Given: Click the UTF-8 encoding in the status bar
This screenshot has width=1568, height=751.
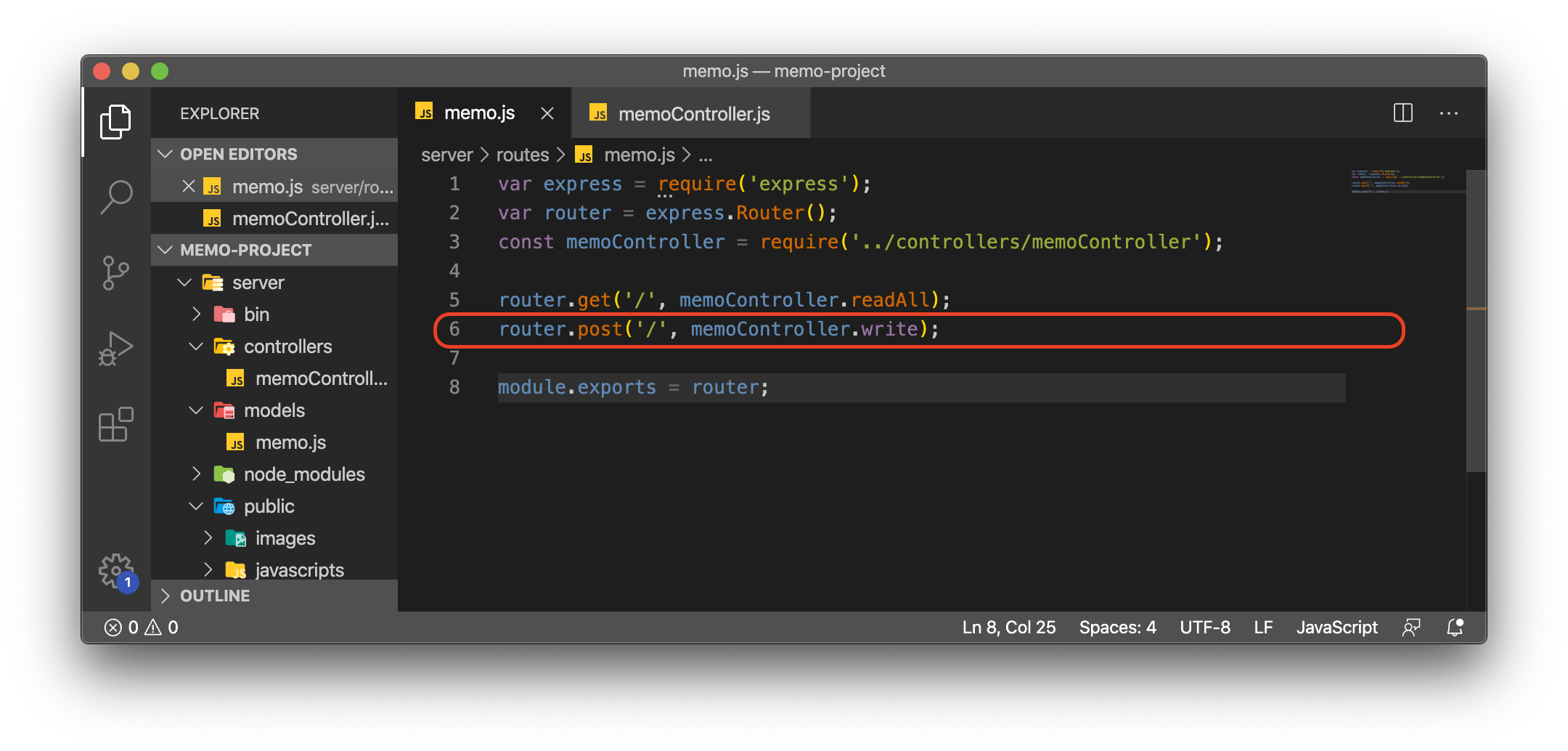Looking at the screenshot, I should 1204,627.
